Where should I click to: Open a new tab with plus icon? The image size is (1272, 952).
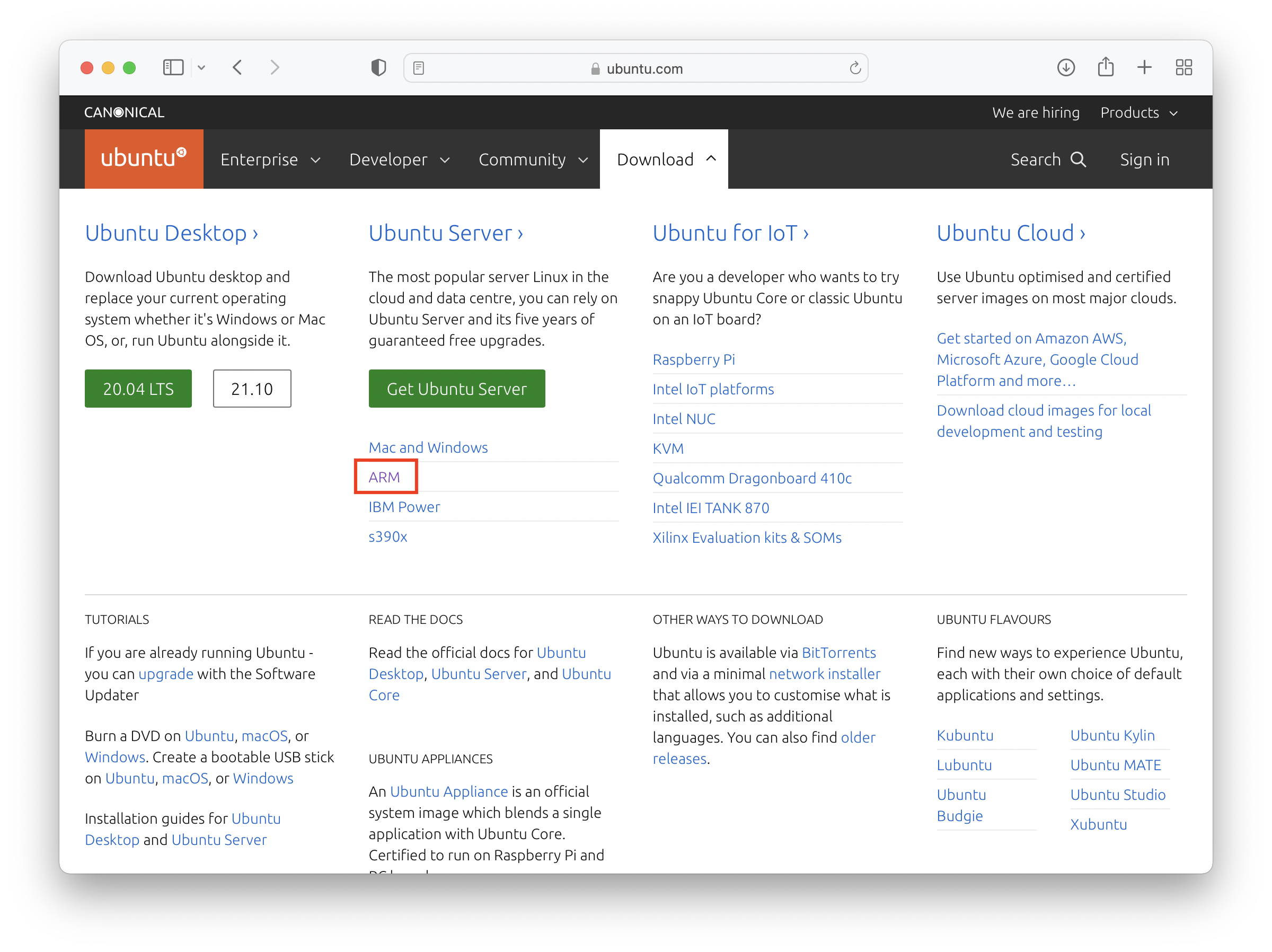(1144, 68)
